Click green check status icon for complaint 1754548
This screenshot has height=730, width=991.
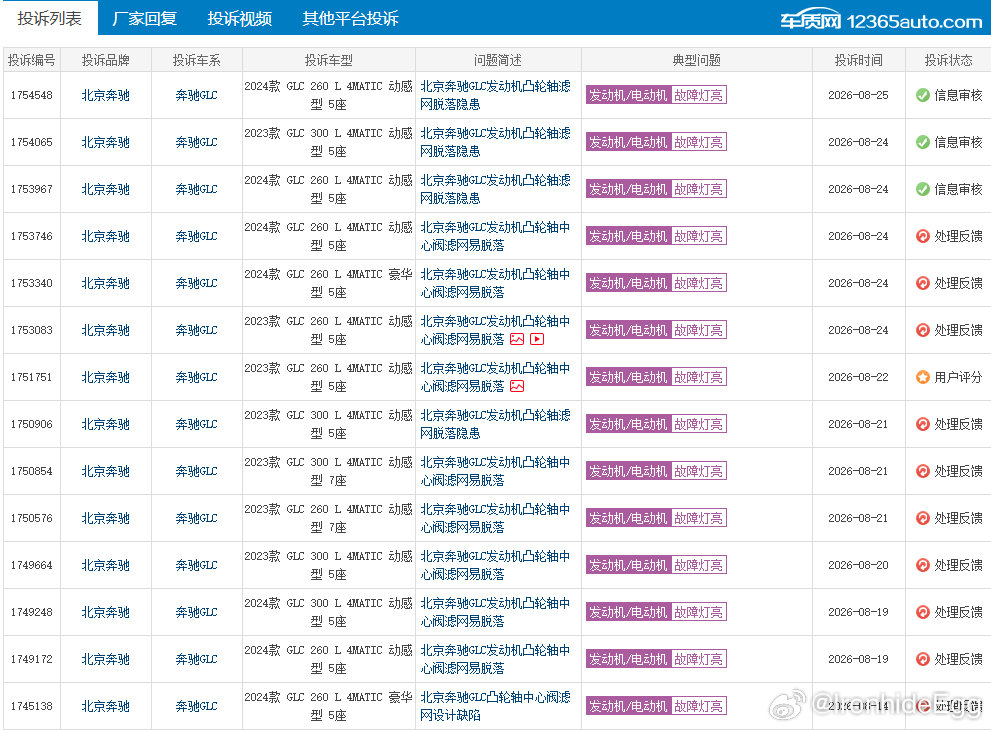pos(923,95)
